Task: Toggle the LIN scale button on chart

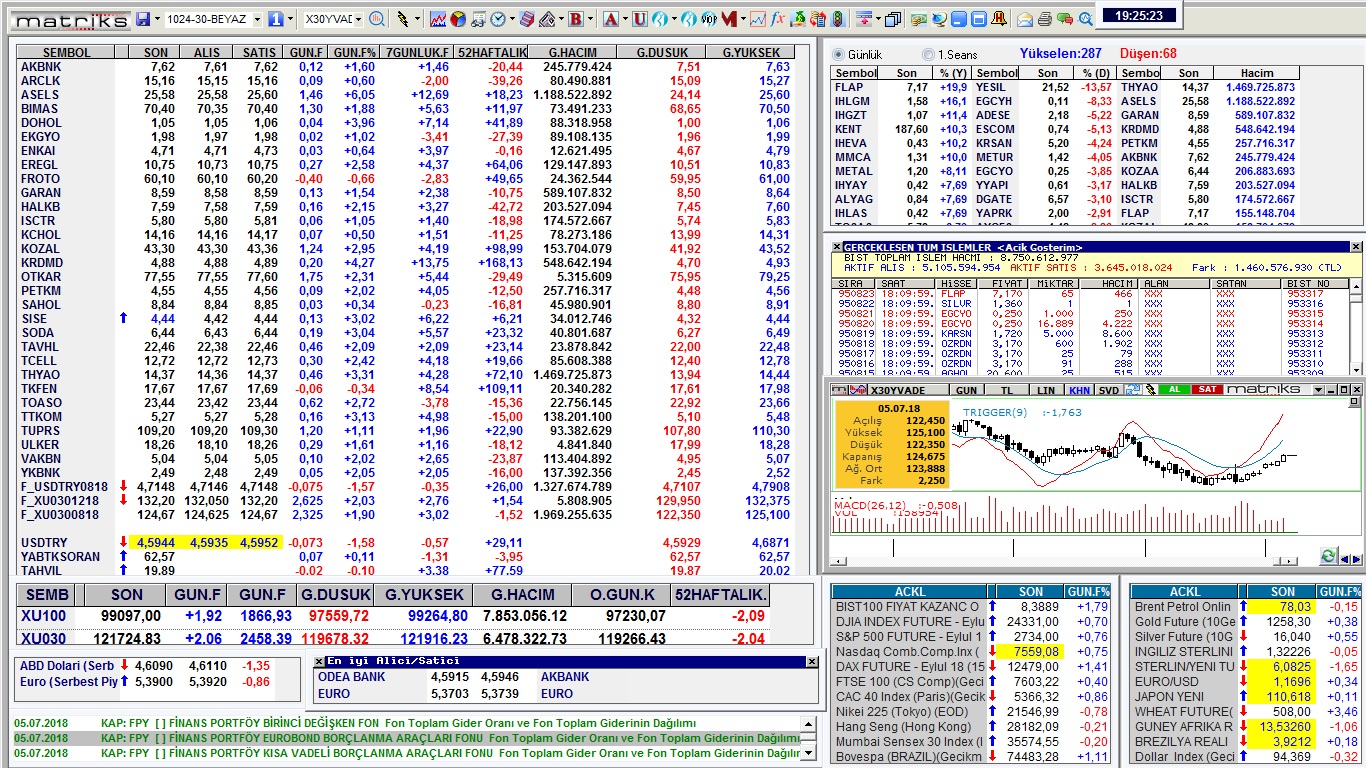Action: 1046,390
